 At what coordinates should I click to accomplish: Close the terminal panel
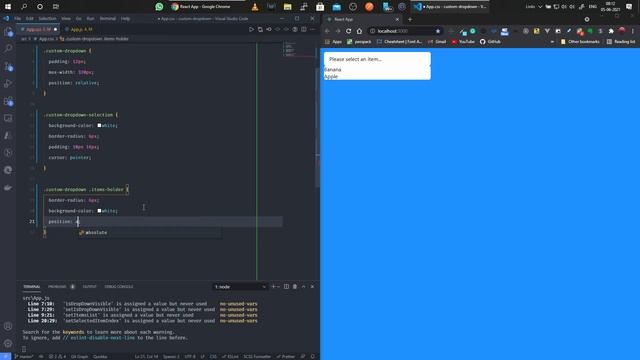tap(312, 287)
